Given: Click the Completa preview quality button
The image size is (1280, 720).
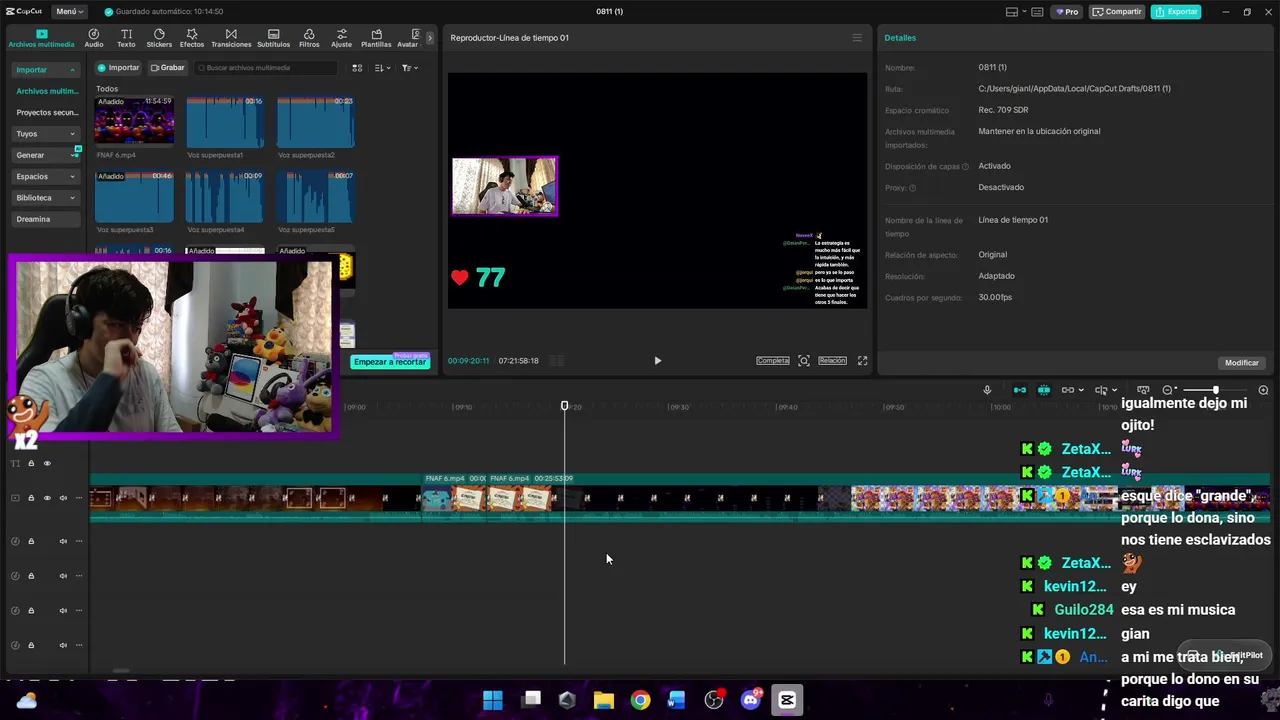Looking at the screenshot, I should coord(773,361).
